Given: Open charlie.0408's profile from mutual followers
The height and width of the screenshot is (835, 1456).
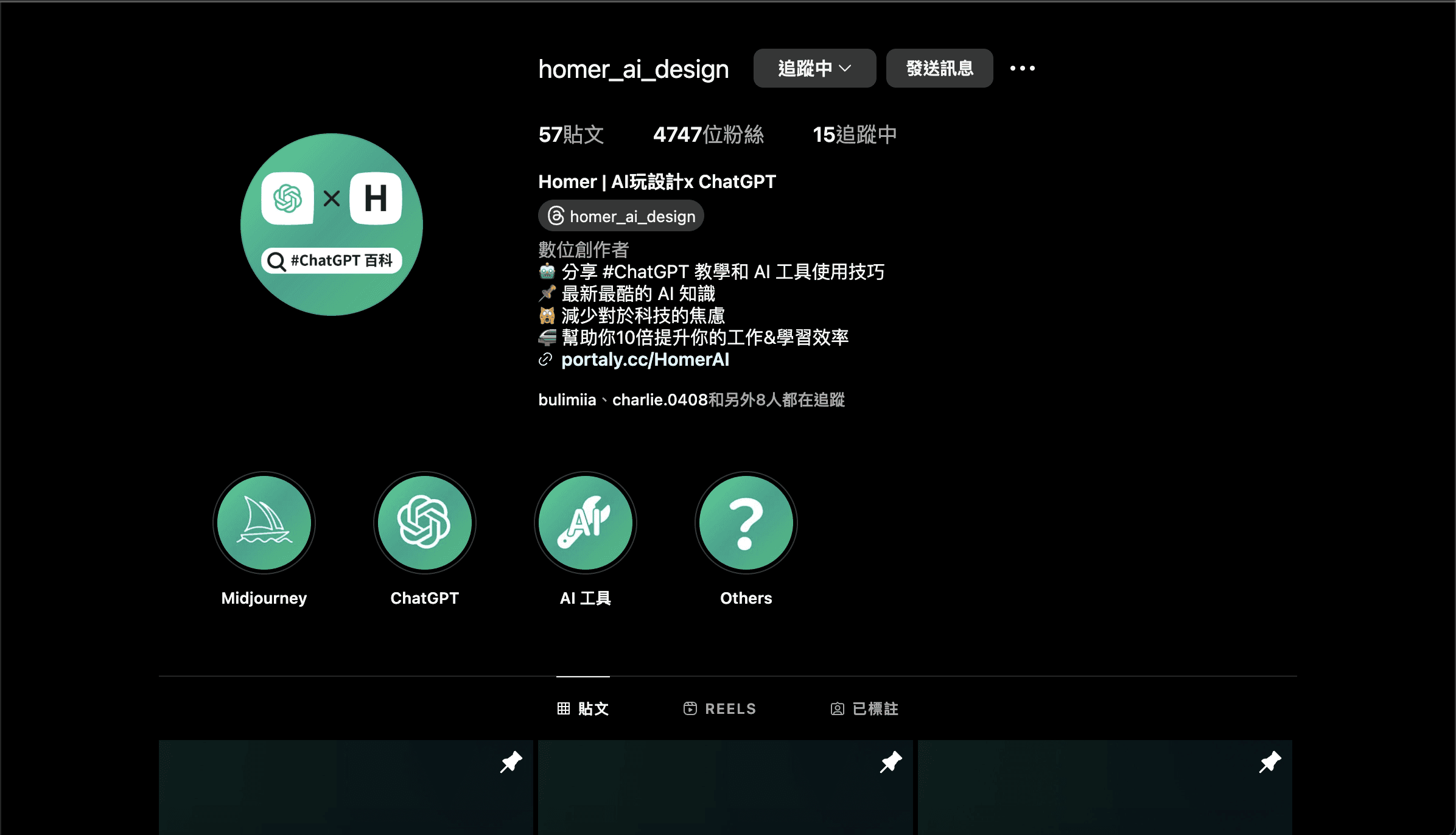Looking at the screenshot, I should pos(660,400).
